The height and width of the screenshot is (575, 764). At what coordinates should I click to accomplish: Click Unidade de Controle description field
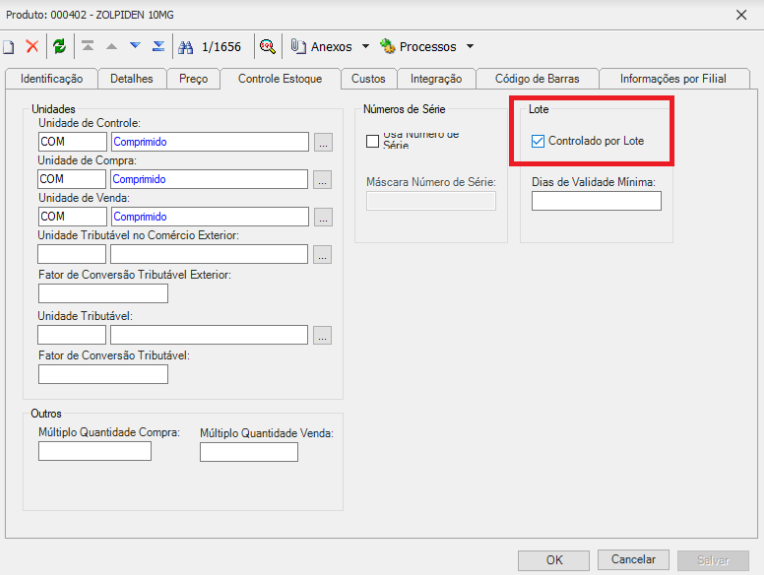210,142
